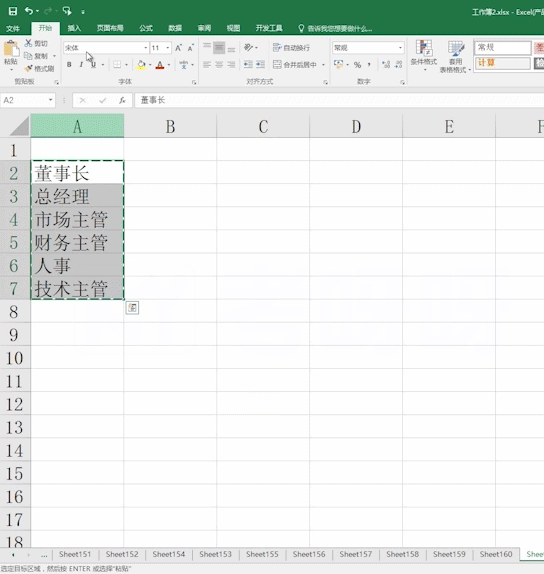Open the Sheet155 worksheet tab
Image resolution: width=544 pixels, height=574 pixels.
point(262,554)
